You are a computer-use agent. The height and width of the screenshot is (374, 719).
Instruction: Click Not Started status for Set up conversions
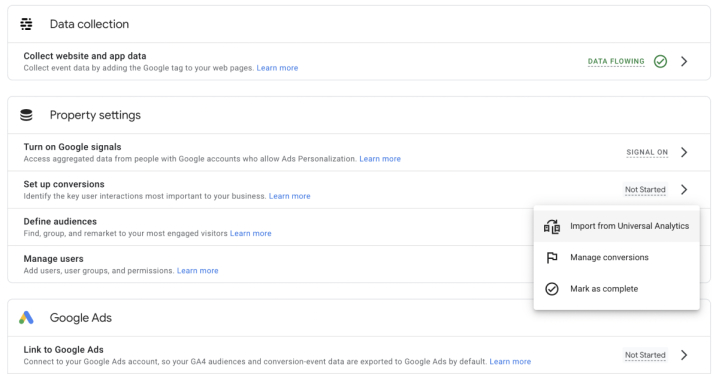(645, 189)
